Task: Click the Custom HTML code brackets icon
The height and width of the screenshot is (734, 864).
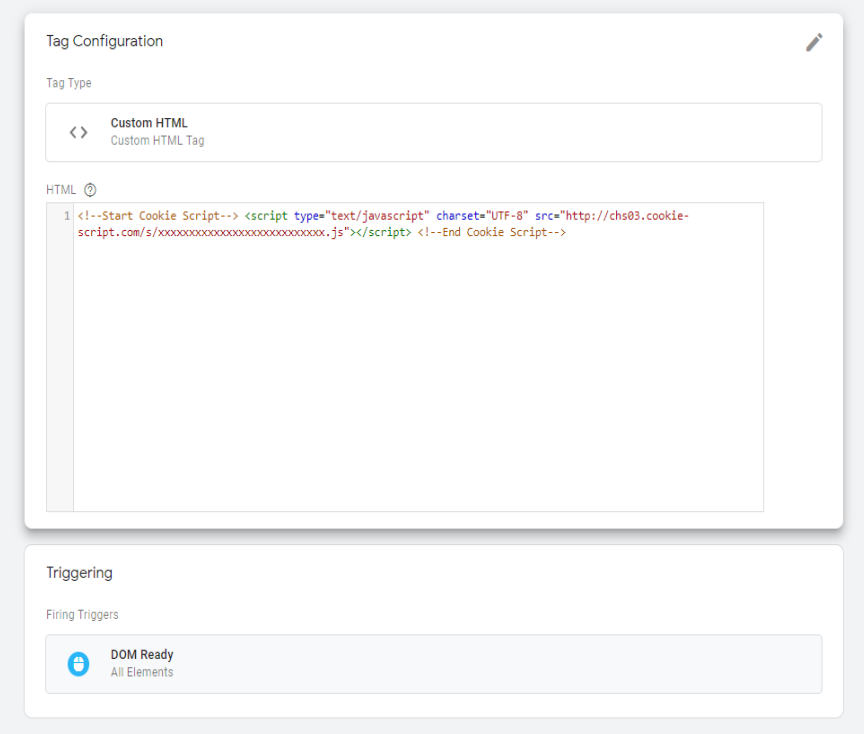Action: [78, 132]
